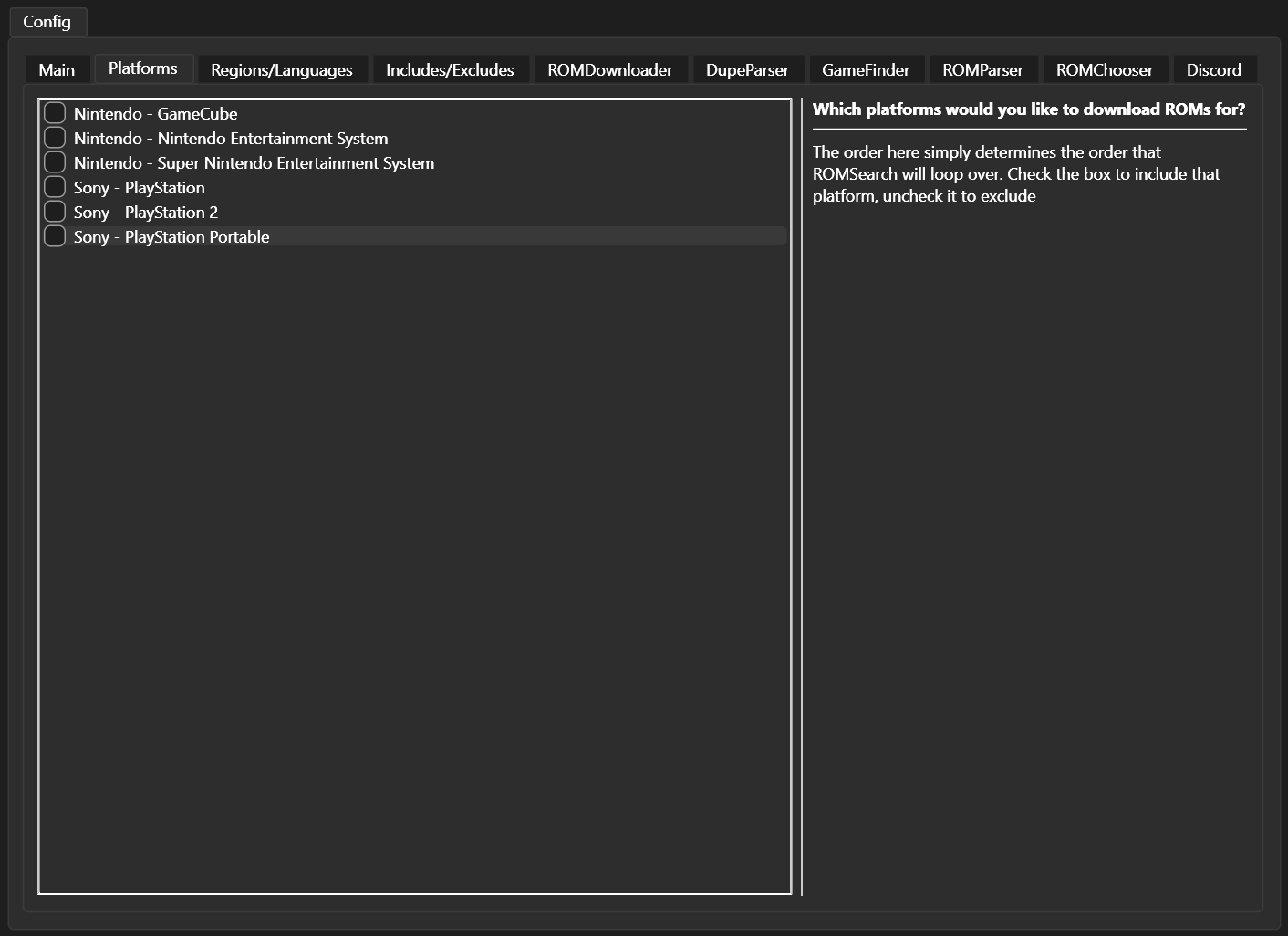The width and height of the screenshot is (1288, 936).
Task: Click the 'The order here simply determines' description
Action: (x=1016, y=174)
